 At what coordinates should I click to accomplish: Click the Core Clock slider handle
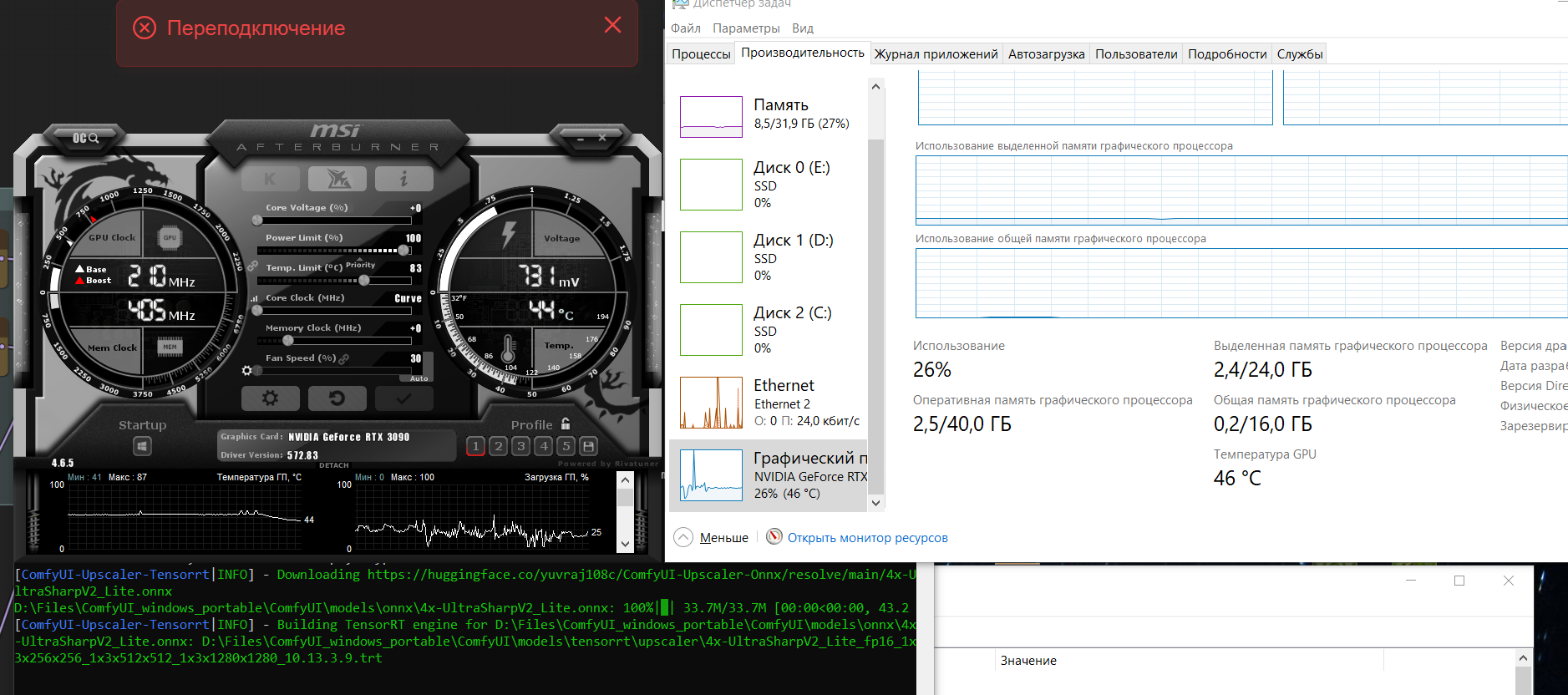tap(257, 311)
